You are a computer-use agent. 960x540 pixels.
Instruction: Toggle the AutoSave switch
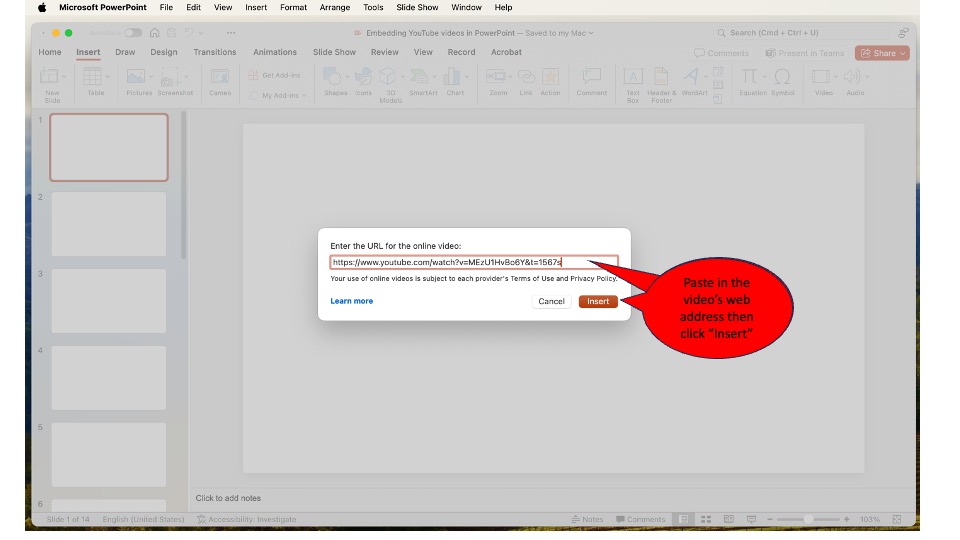click(x=133, y=33)
